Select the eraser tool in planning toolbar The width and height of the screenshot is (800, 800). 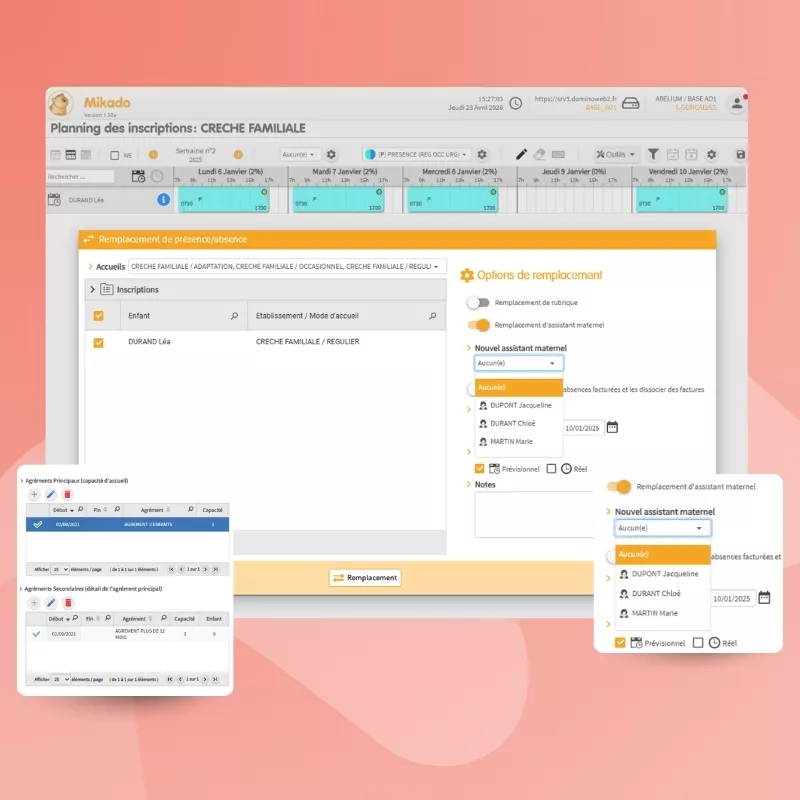coord(539,155)
